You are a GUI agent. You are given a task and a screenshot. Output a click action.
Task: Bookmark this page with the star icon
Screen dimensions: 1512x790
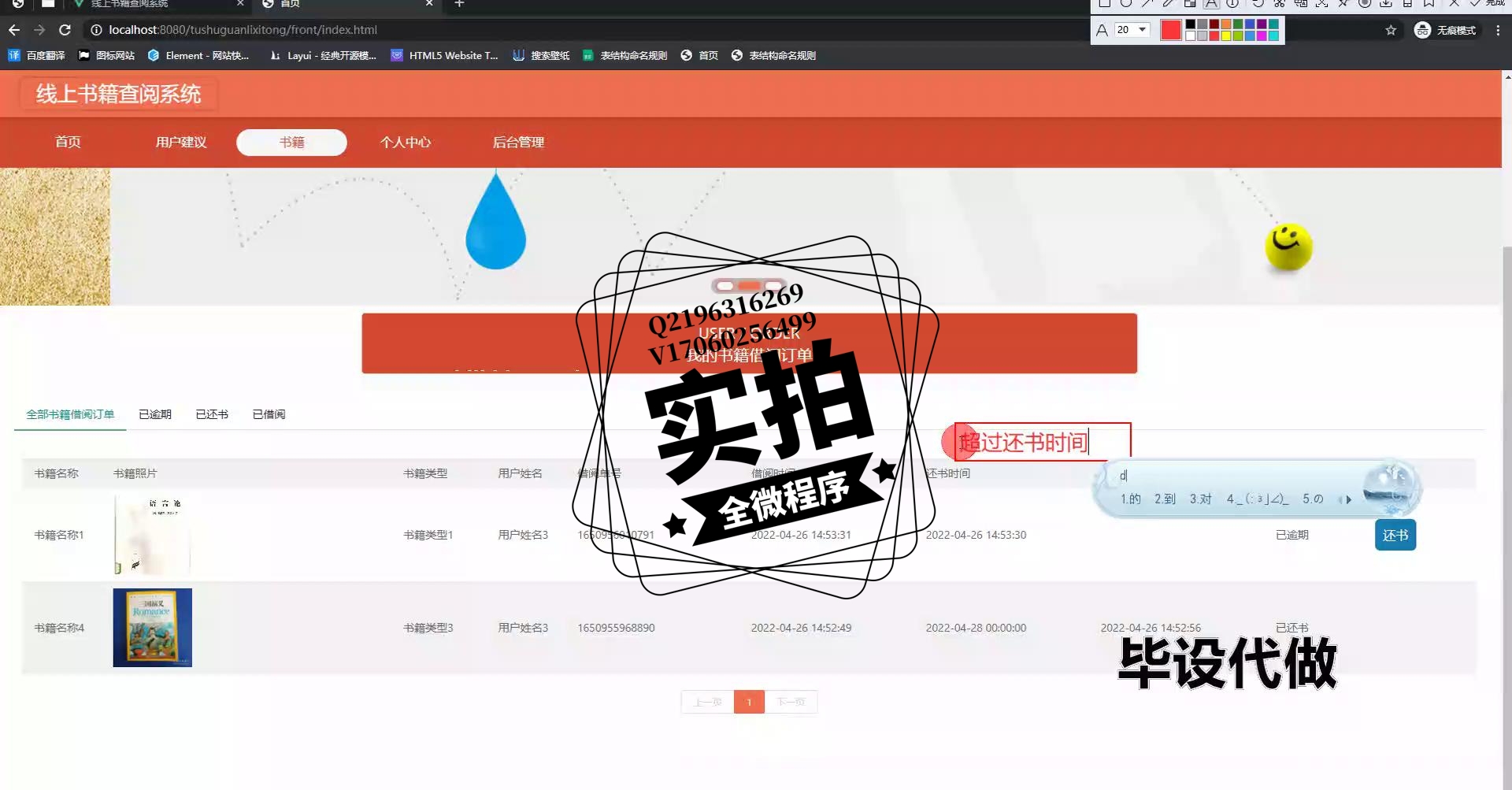(x=1391, y=30)
